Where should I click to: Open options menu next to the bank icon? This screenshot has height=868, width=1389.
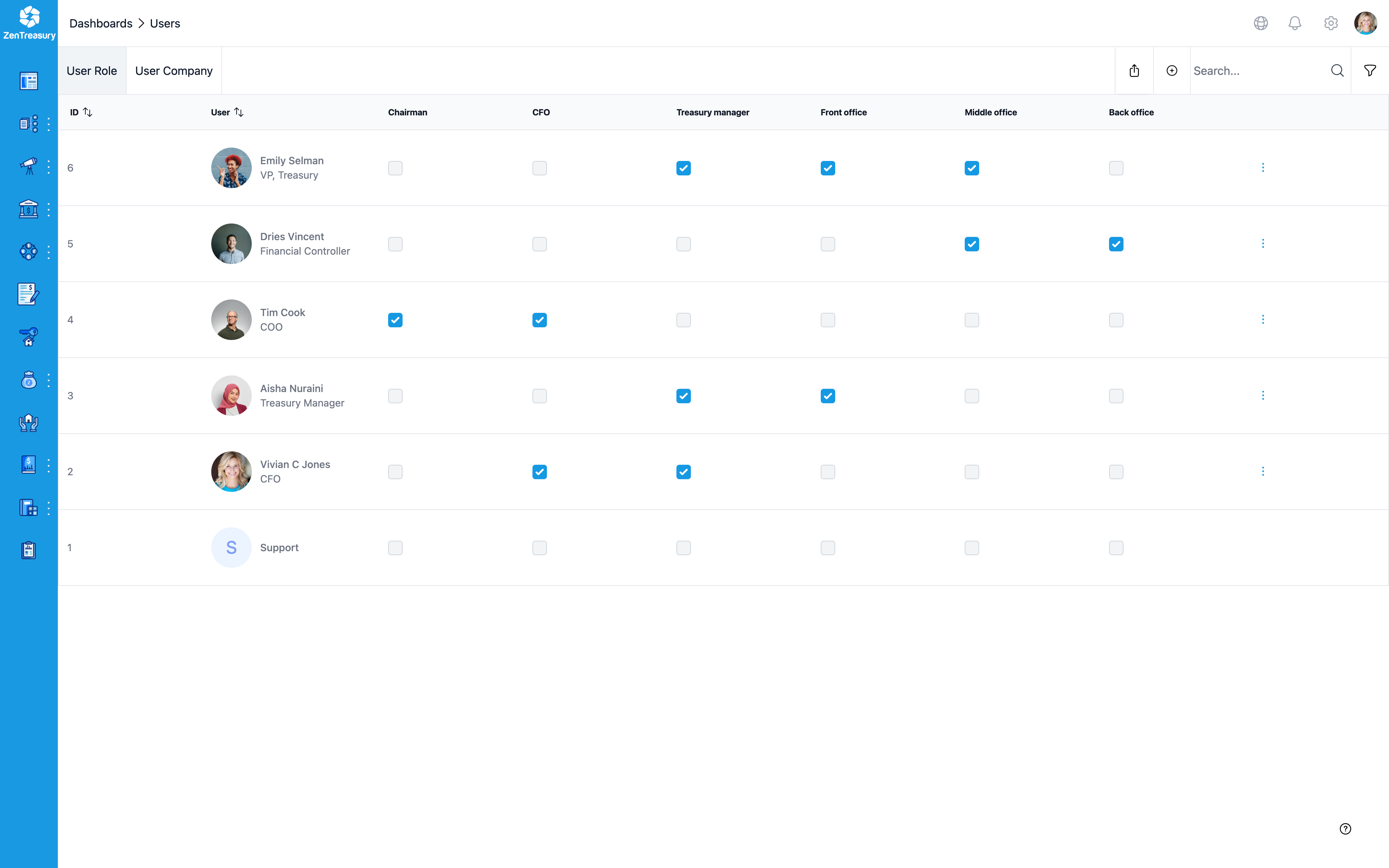coord(48,209)
